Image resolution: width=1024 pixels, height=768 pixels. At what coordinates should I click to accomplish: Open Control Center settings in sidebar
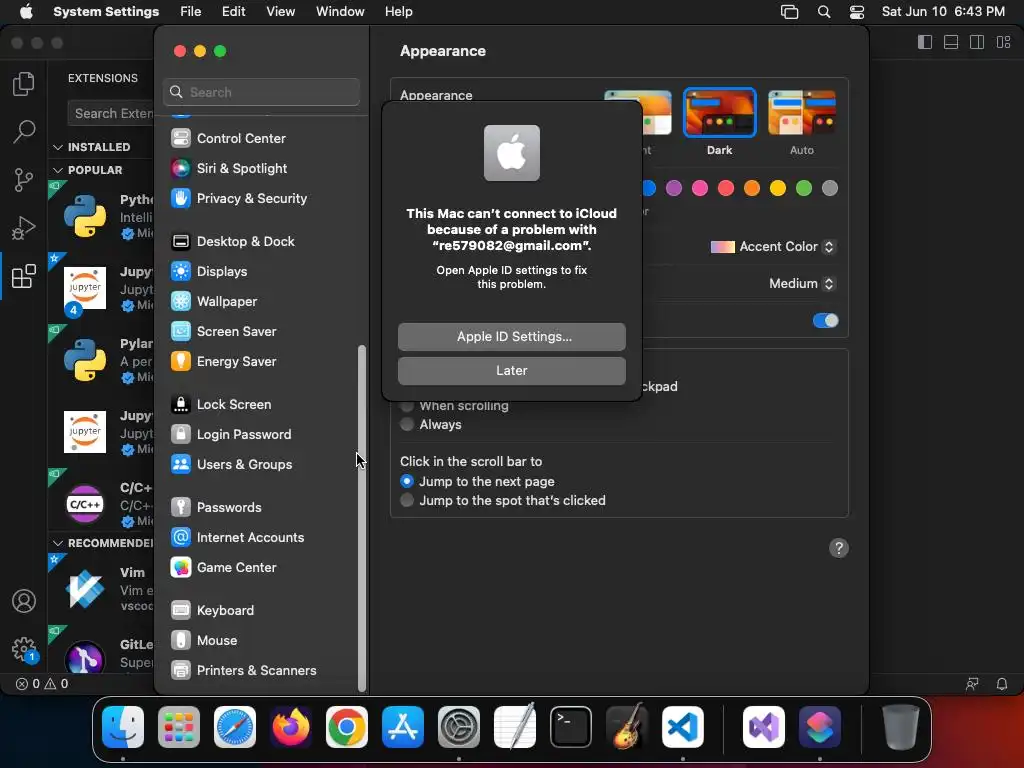coord(228,138)
